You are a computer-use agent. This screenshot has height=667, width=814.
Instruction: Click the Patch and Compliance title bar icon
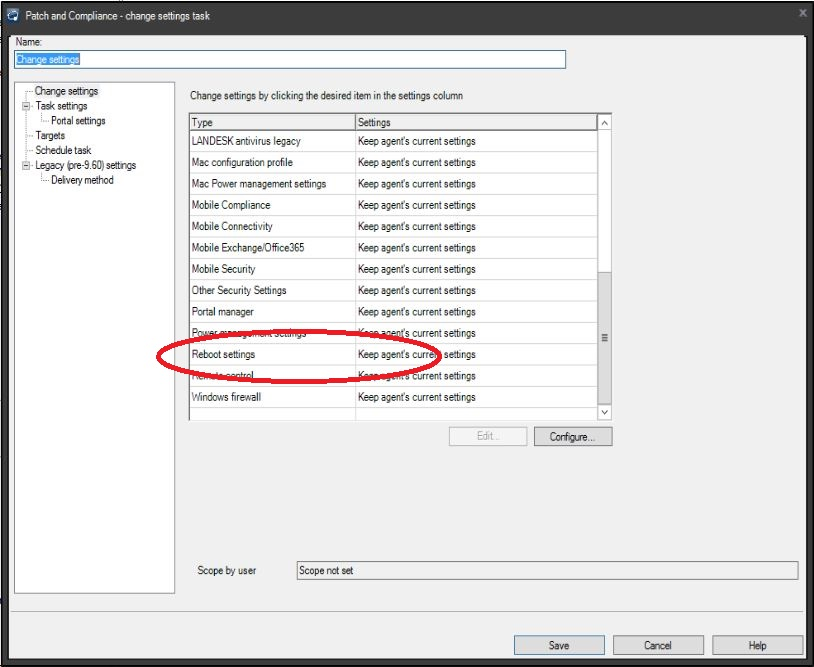(x=12, y=13)
